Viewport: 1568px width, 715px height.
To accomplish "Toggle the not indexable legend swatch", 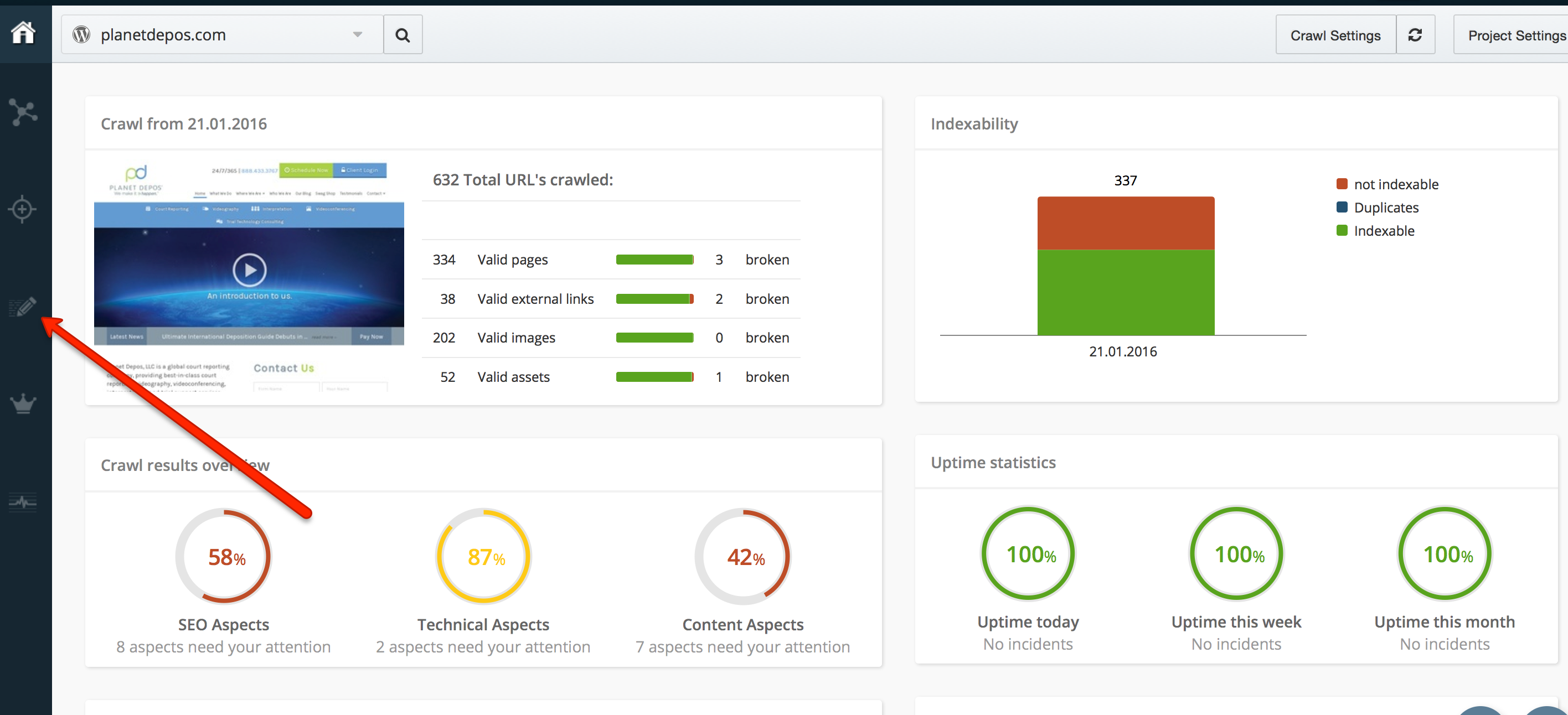I will point(1342,184).
